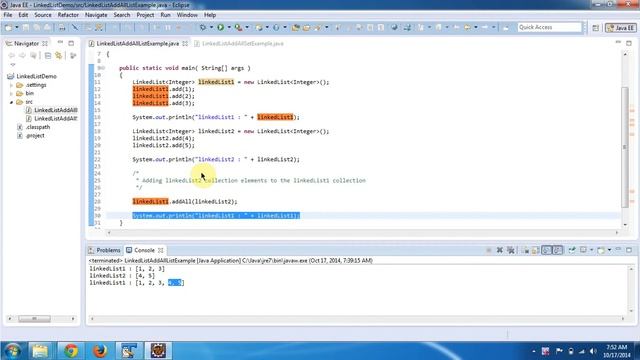Click the Eclipse taskbar icon
The width and height of the screenshot is (640, 360).
click(x=158, y=351)
